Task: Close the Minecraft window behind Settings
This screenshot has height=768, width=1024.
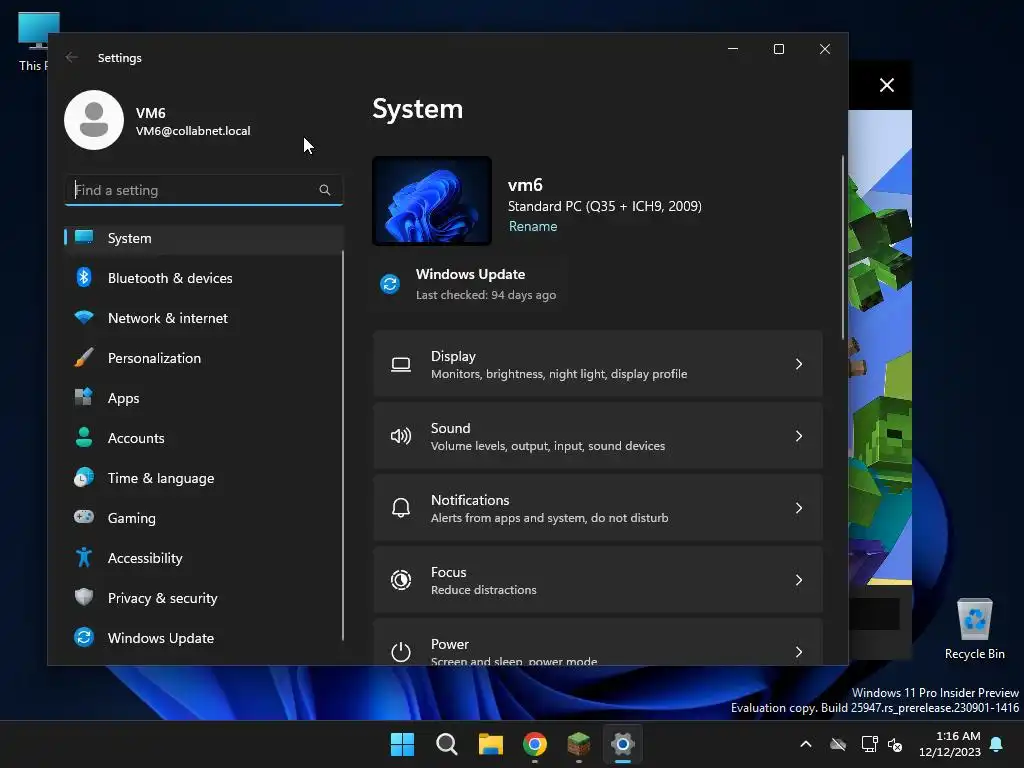Action: (886, 85)
